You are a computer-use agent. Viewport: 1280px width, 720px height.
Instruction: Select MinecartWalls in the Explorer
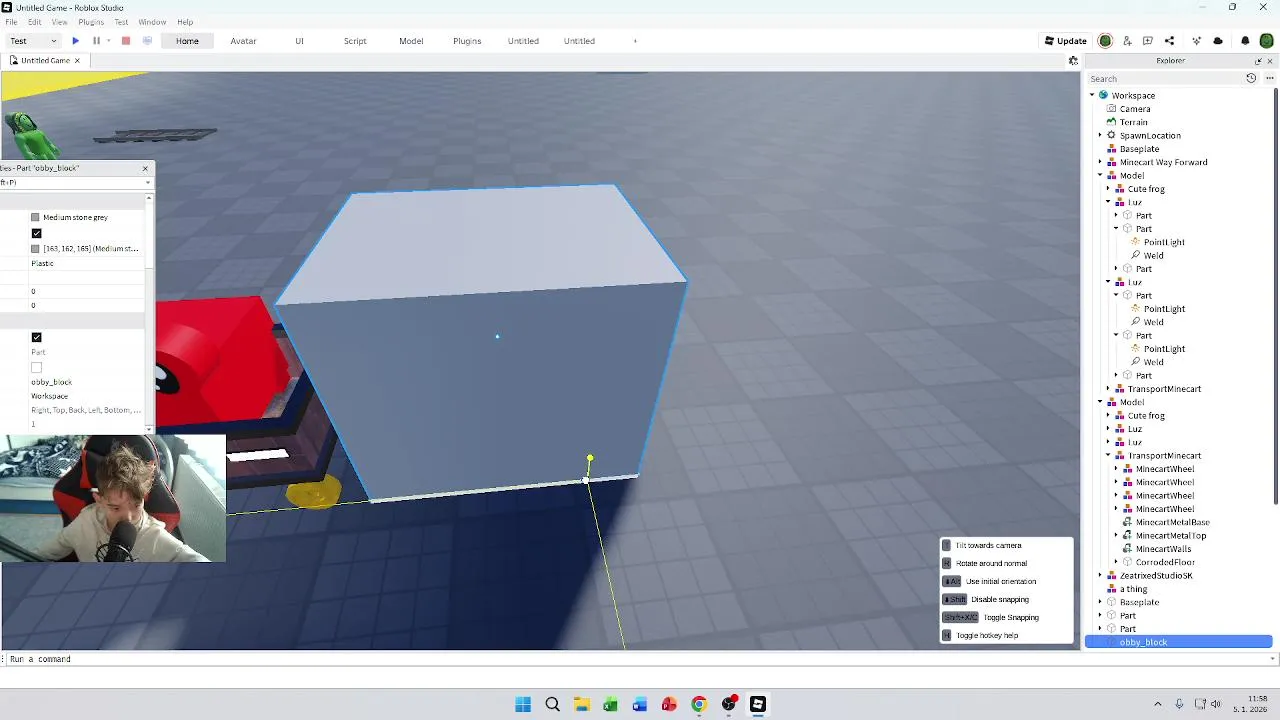[1163, 549]
